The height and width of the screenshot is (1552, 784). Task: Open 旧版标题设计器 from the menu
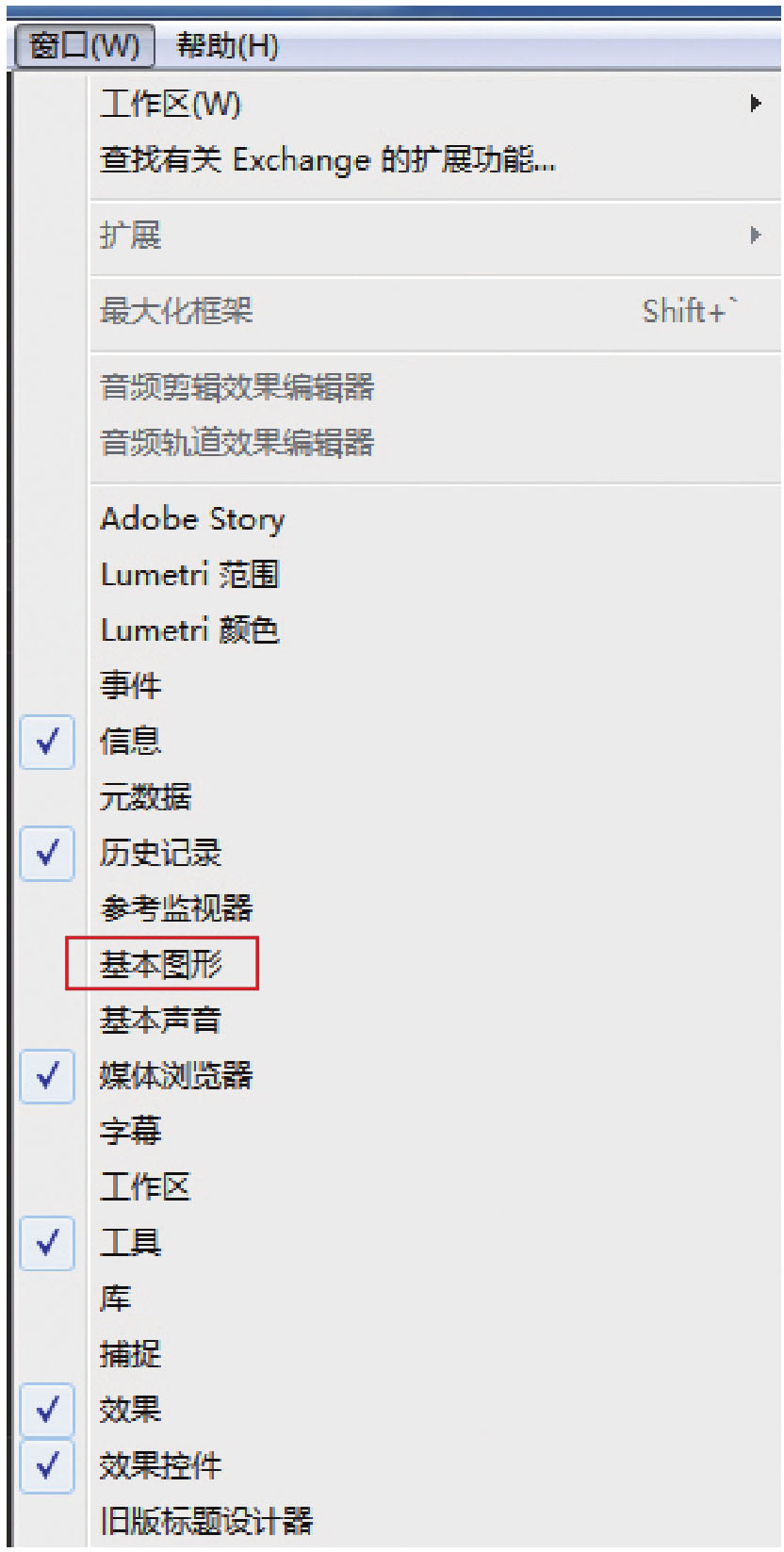tap(205, 1521)
